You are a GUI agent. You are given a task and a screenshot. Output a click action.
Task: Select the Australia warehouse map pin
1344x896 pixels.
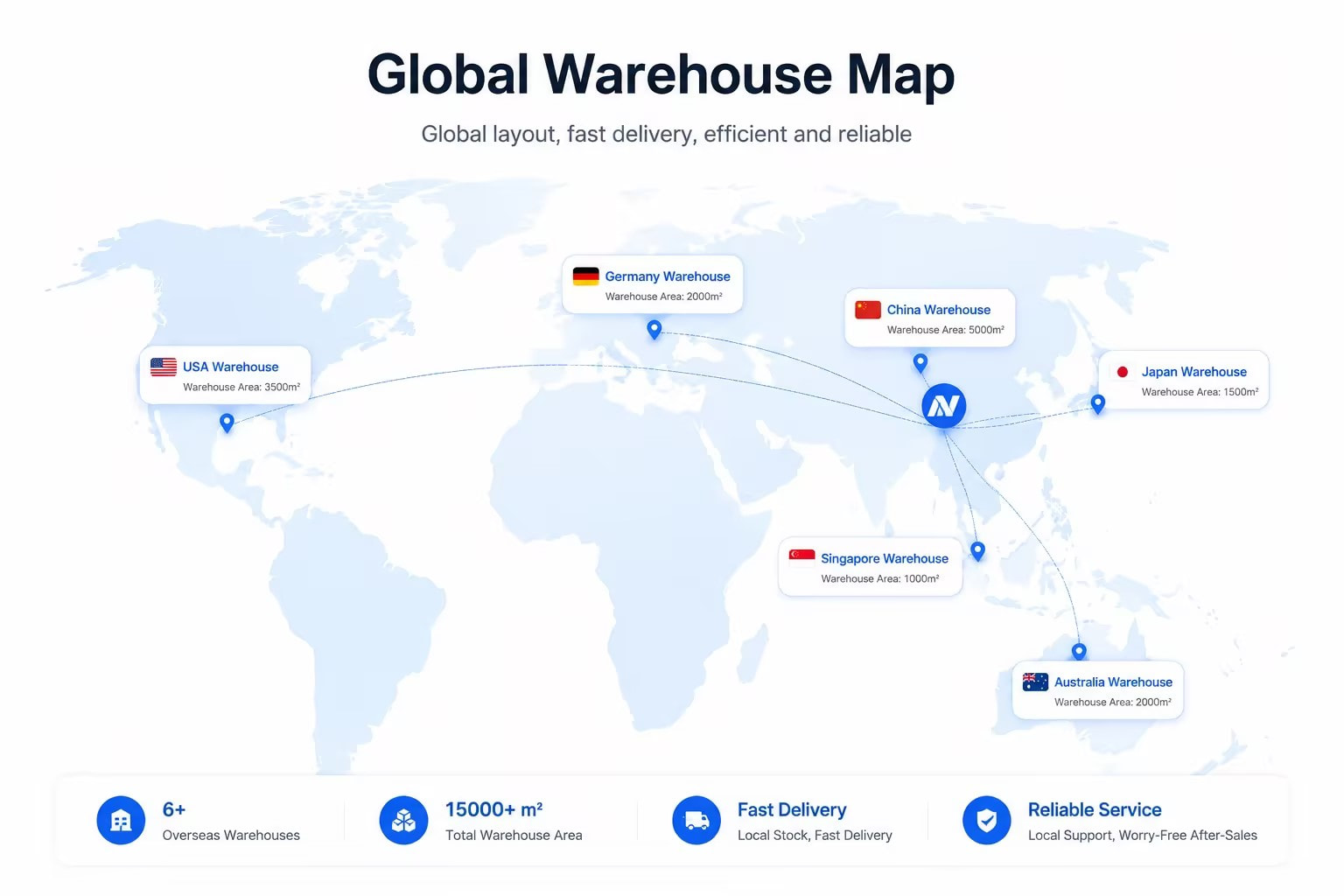pos(1079,652)
